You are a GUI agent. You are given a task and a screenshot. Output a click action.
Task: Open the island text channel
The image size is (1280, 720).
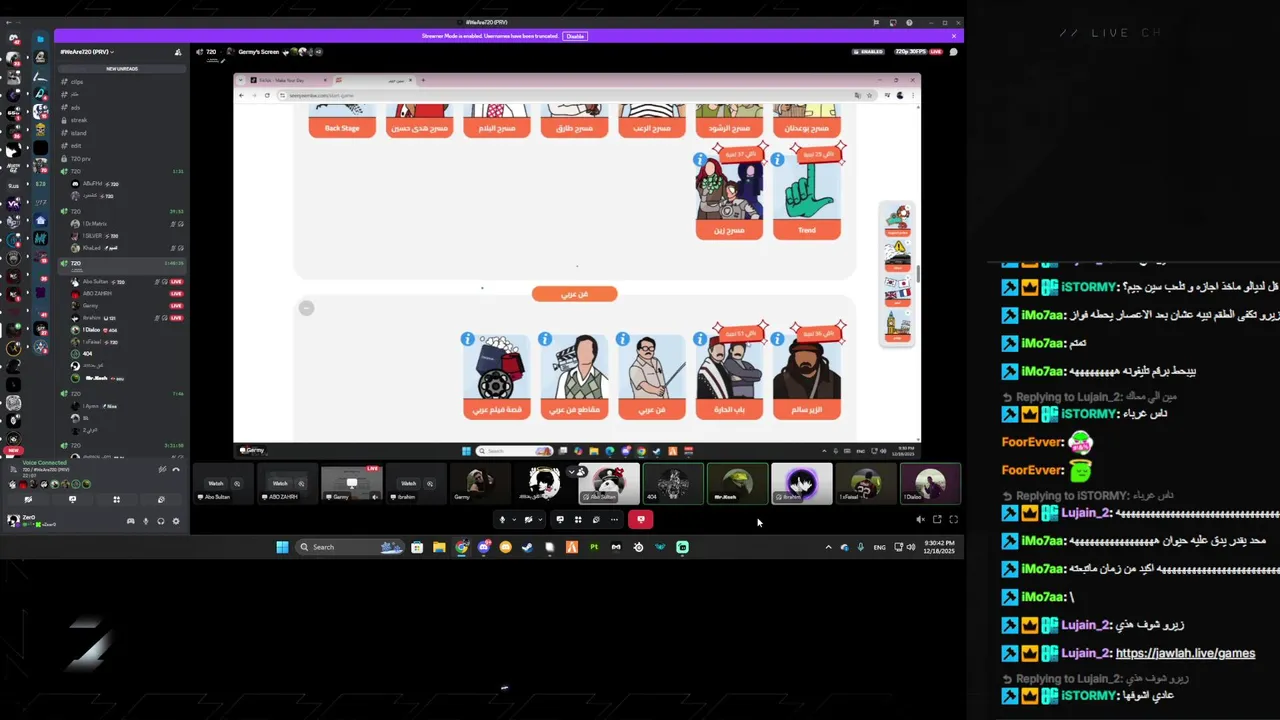coord(78,133)
